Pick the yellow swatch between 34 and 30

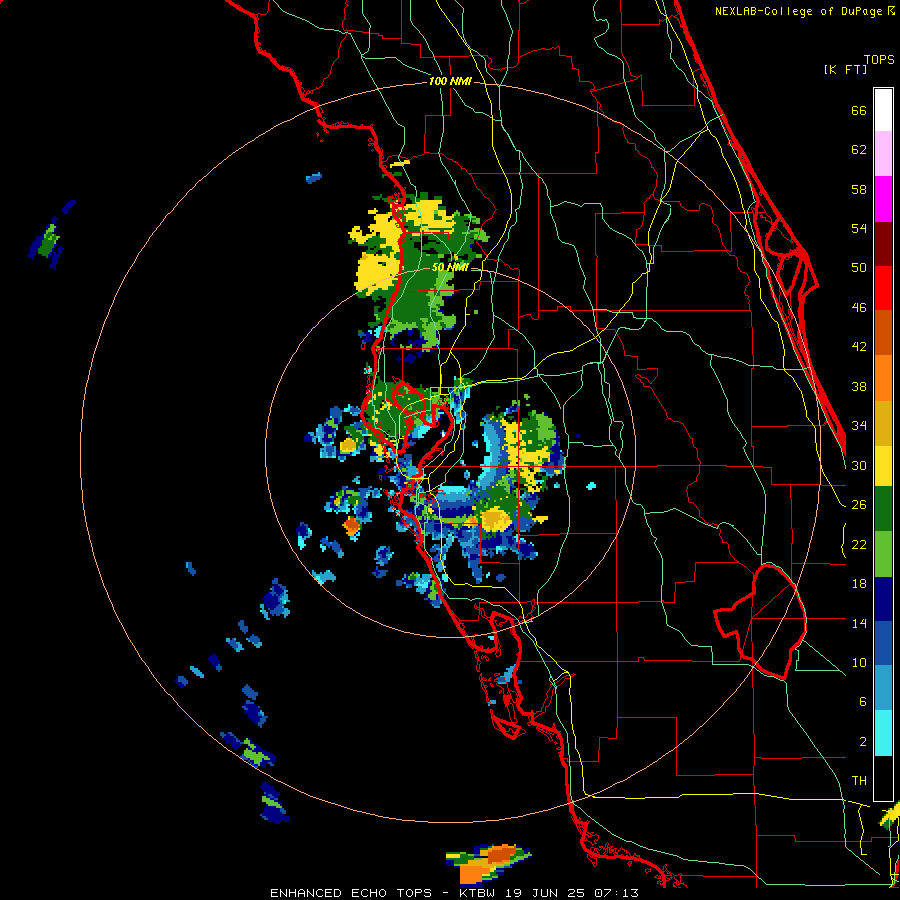coord(883,466)
